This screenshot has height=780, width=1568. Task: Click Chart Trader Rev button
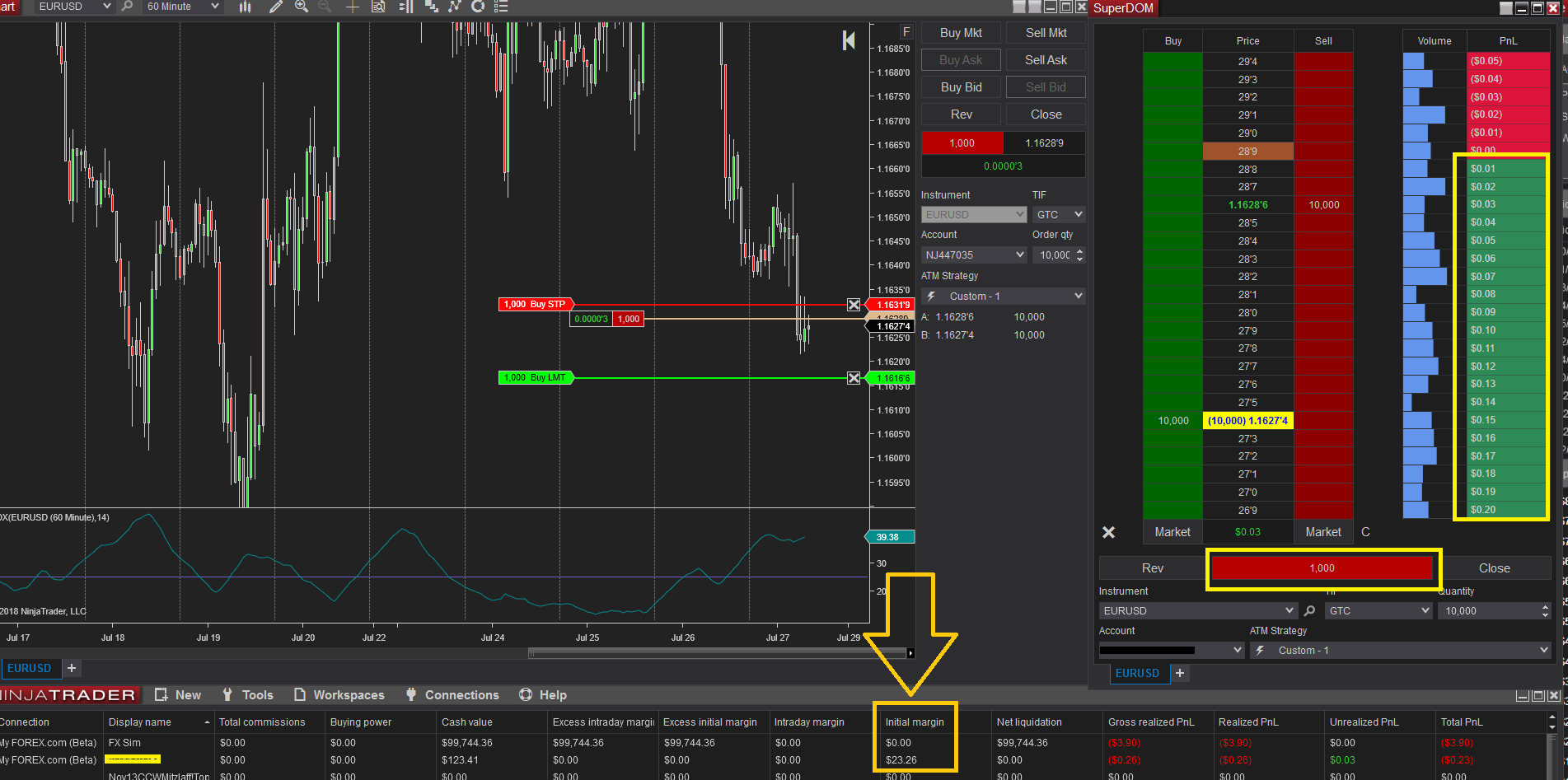tap(961, 114)
